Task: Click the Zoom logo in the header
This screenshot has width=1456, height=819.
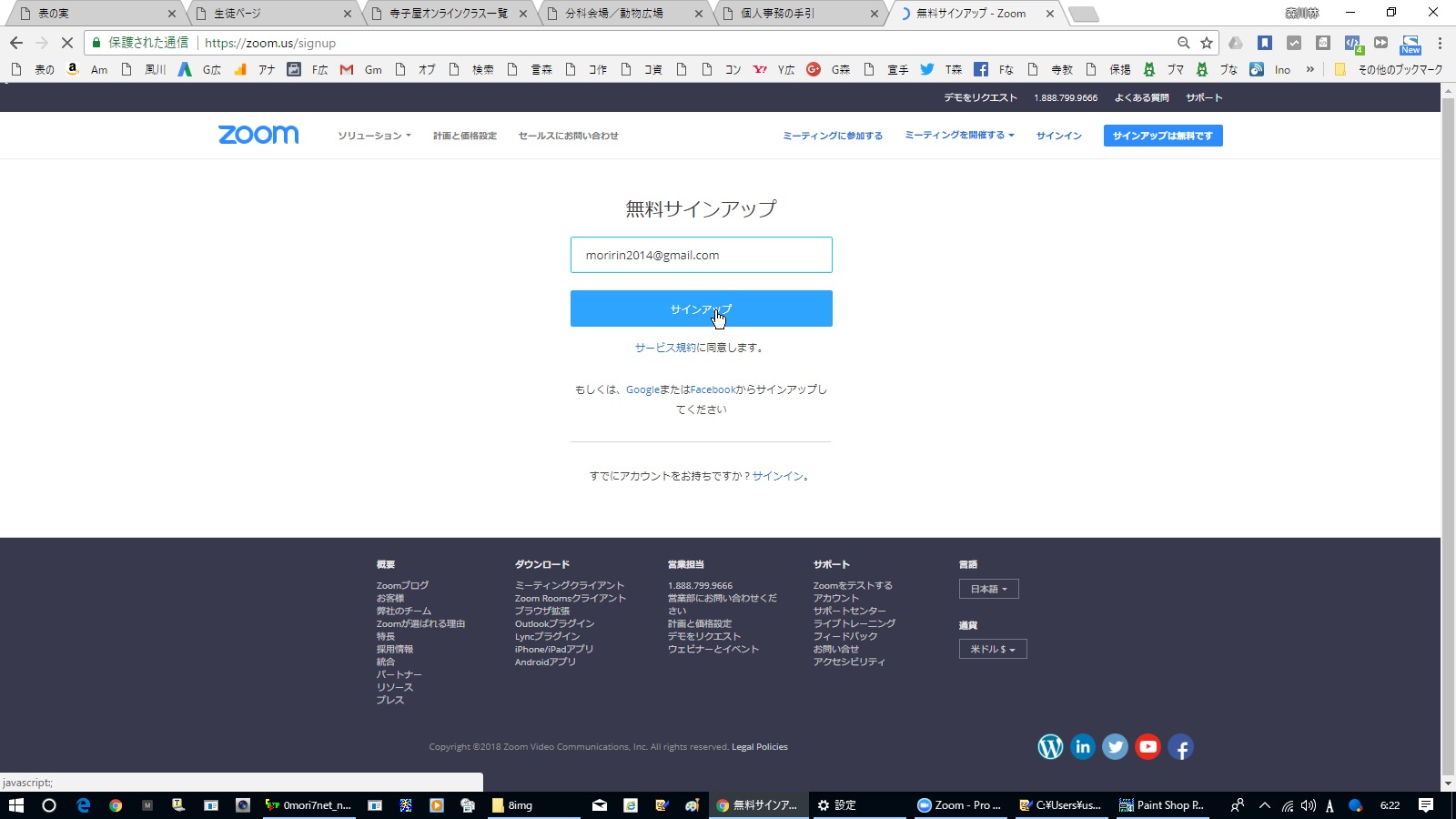Action: tap(258, 135)
